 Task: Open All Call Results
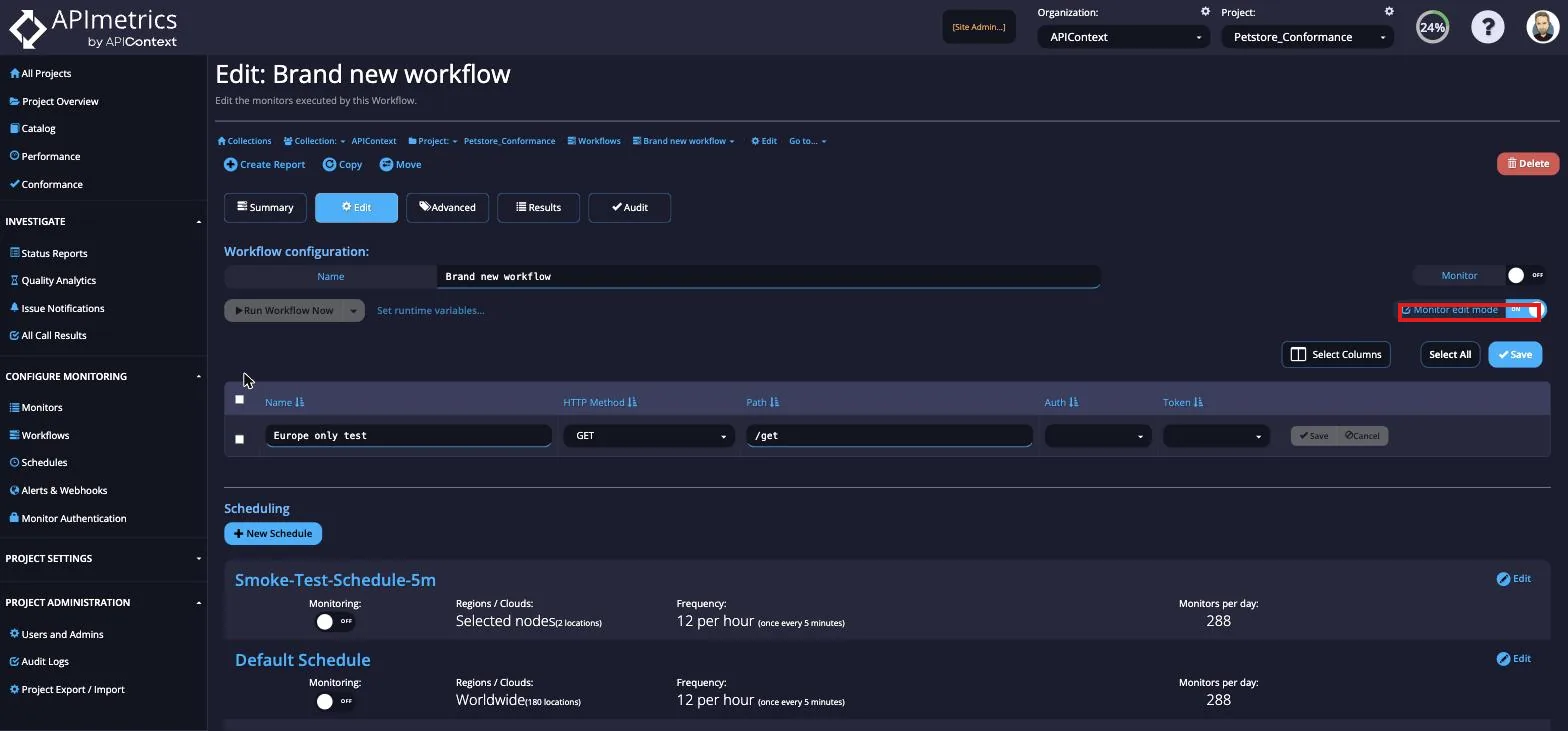tap(48, 335)
